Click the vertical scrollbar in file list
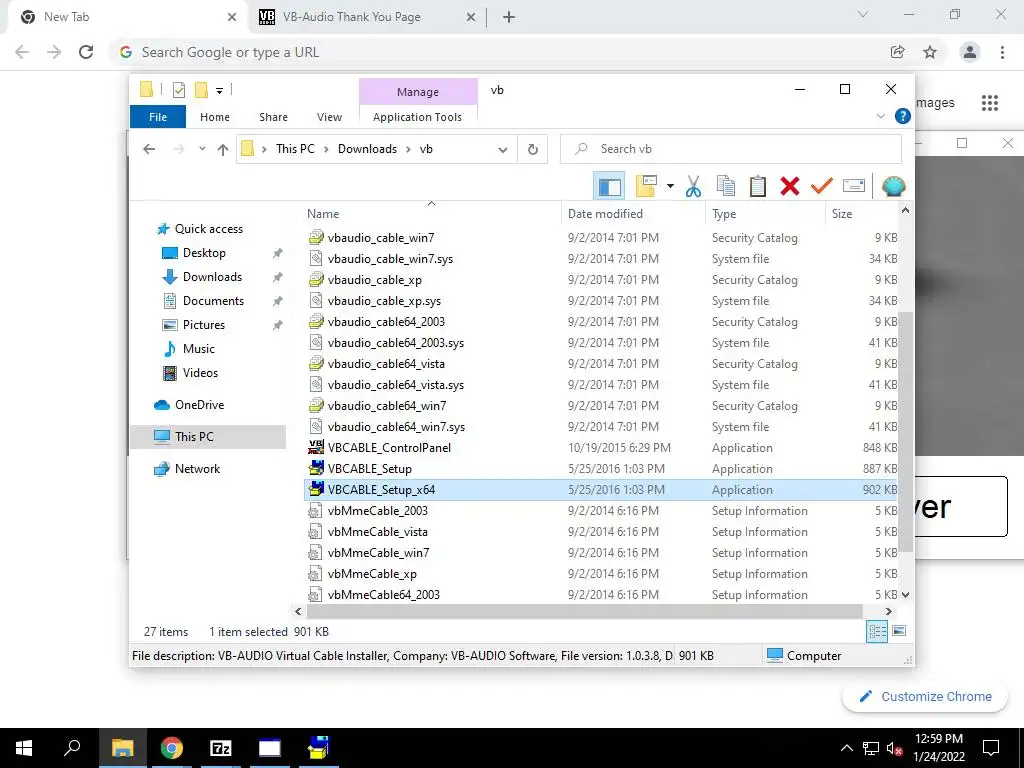Image resolution: width=1024 pixels, height=768 pixels. [905, 431]
